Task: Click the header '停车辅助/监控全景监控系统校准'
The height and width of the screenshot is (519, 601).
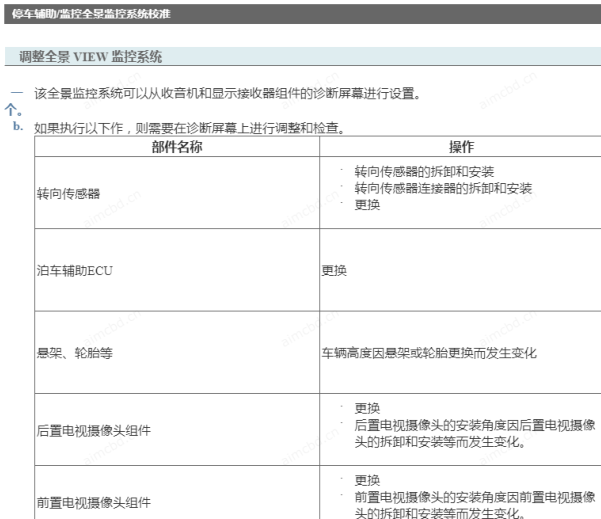Action: (91, 14)
